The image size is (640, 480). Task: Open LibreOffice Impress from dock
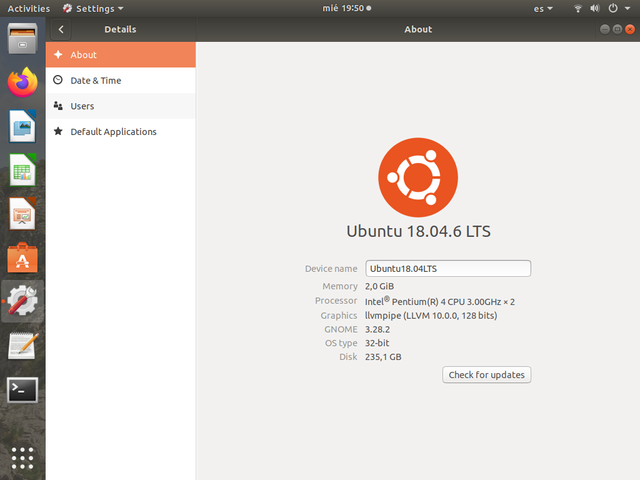click(22, 213)
